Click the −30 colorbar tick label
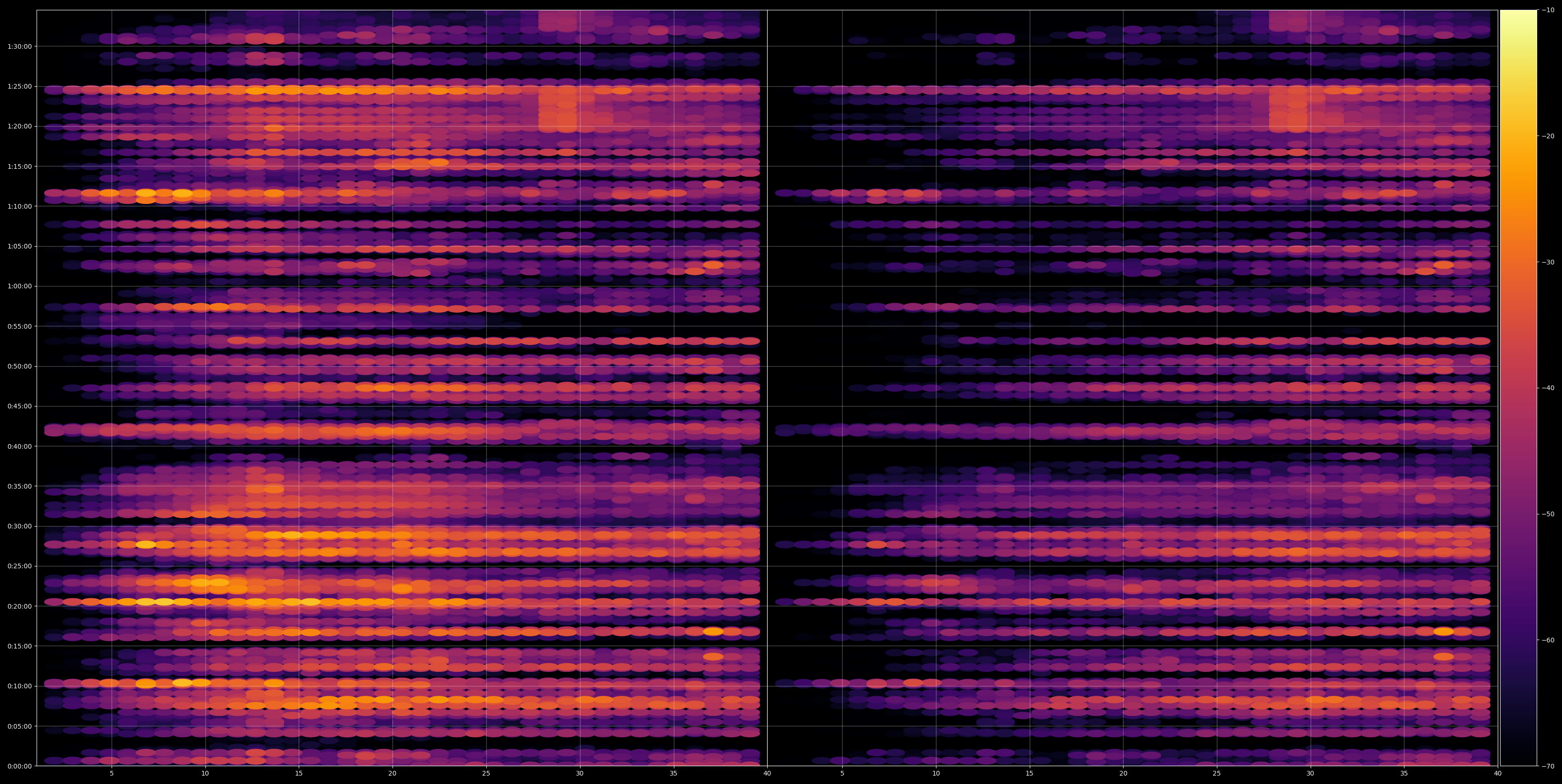Image resolution: width=1562 pixels, height=784 pixels. coord(1548,262)
